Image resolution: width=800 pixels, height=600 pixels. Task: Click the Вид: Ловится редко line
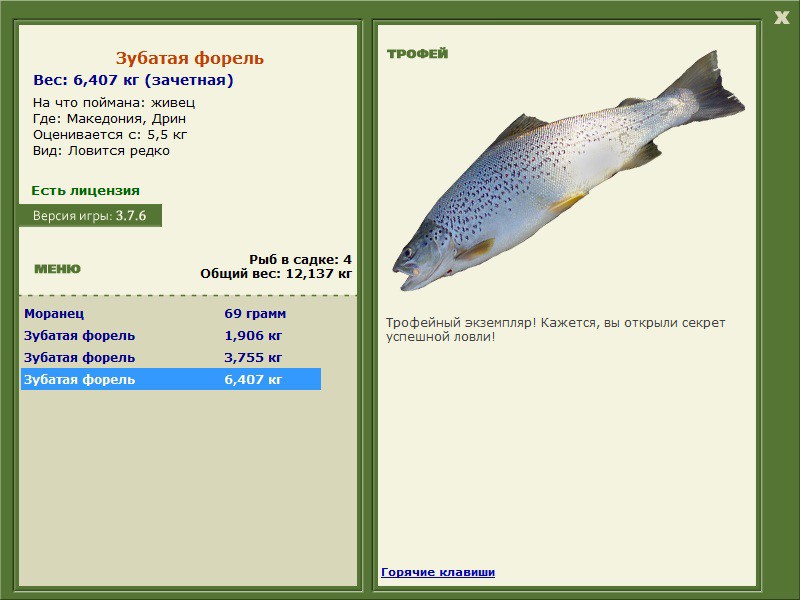[101, 151]
